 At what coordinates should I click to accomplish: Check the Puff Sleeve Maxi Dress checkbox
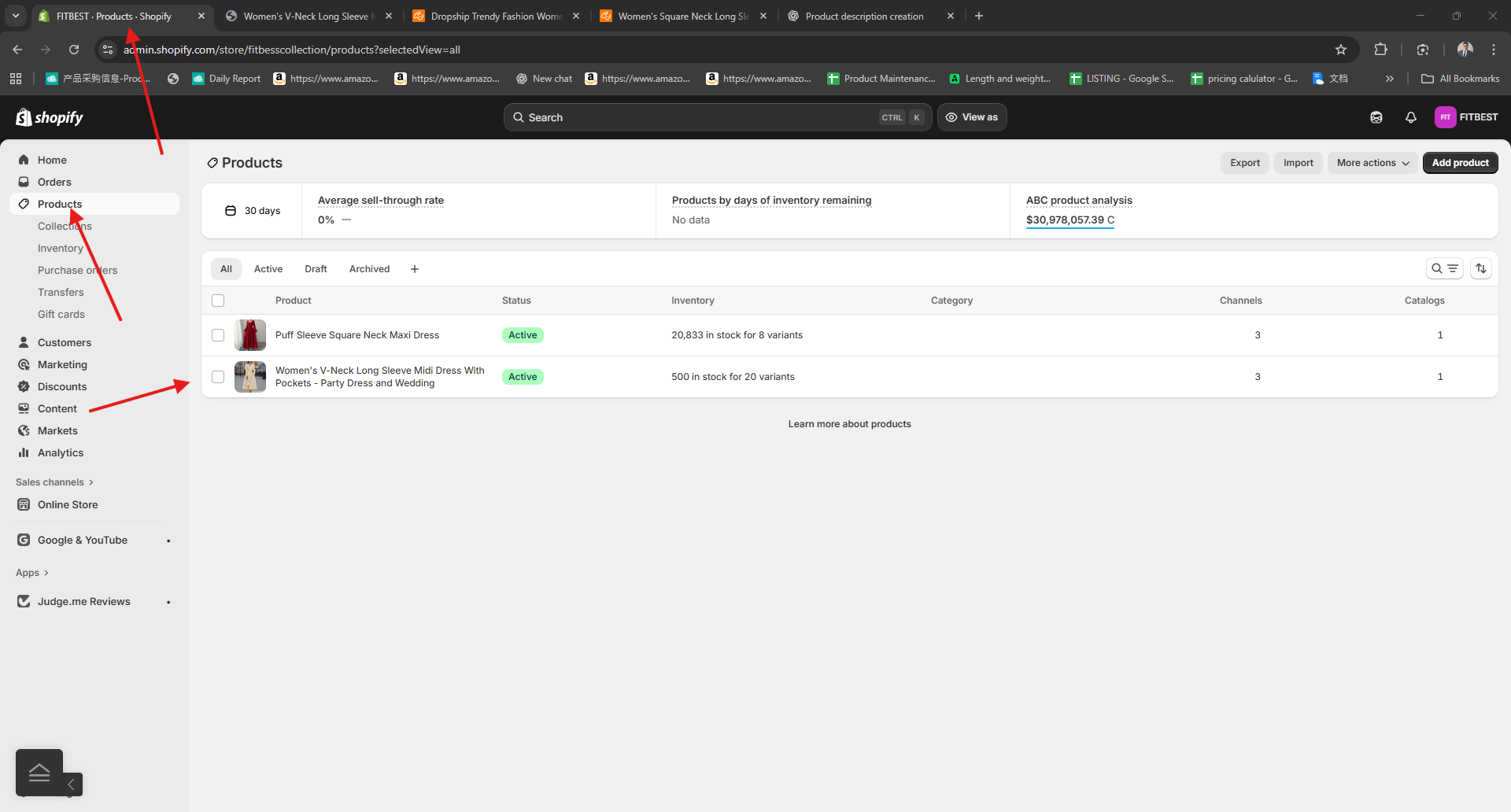click(218, 335)
